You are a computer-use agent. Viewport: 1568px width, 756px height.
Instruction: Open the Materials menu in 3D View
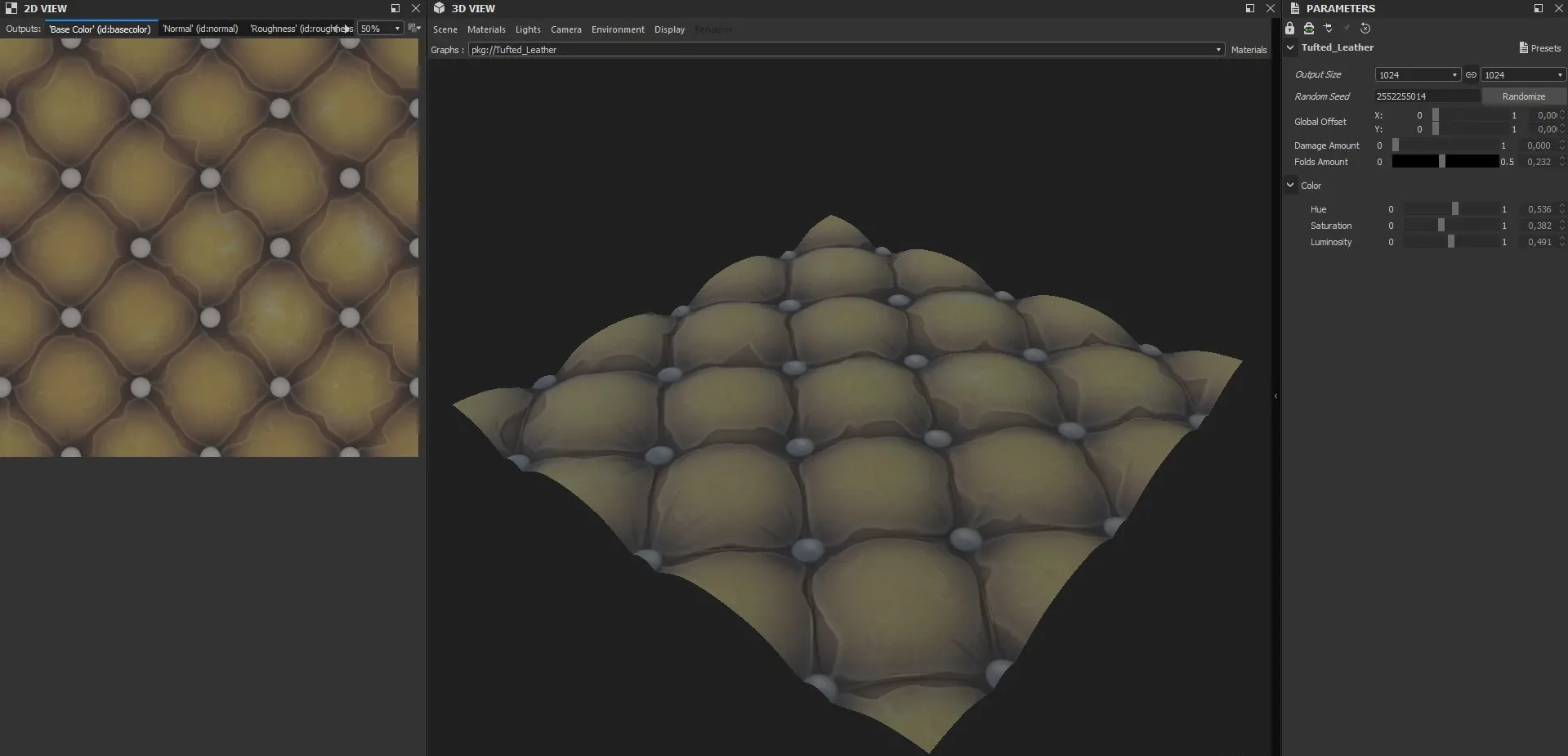click(x=486, y=29)
